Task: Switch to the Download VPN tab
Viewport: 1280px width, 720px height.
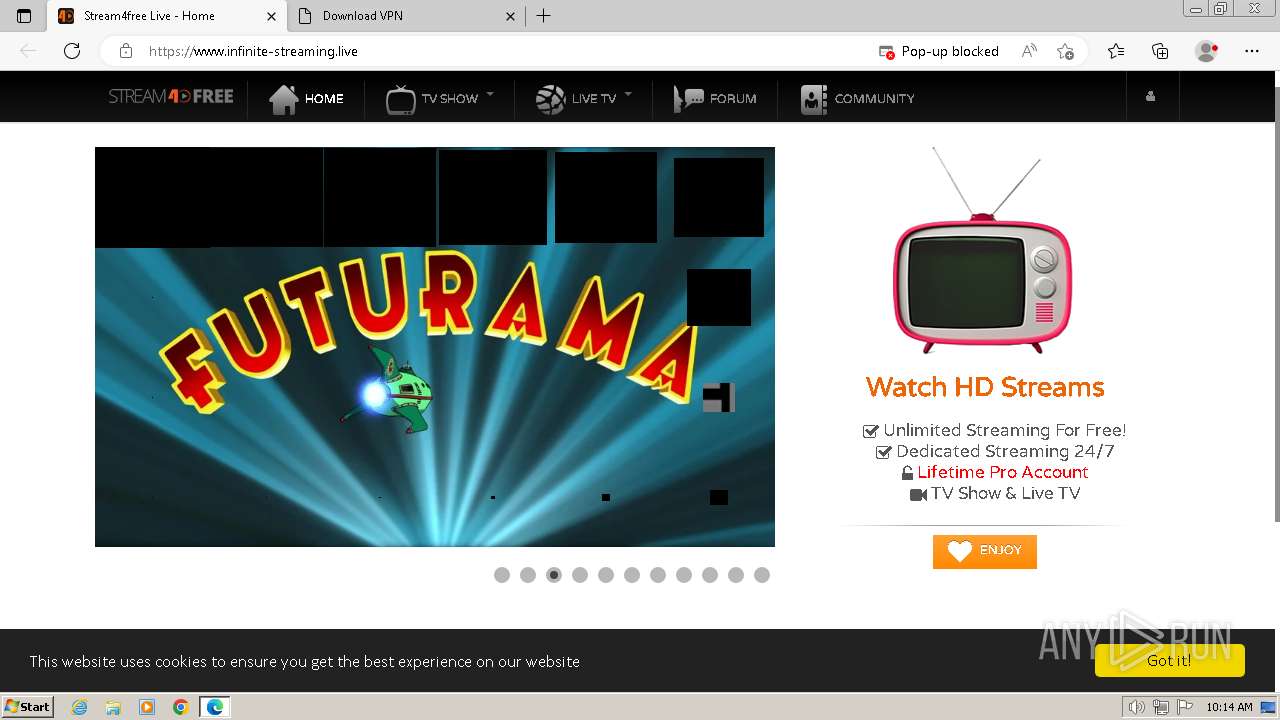Action: coord(405,16)
